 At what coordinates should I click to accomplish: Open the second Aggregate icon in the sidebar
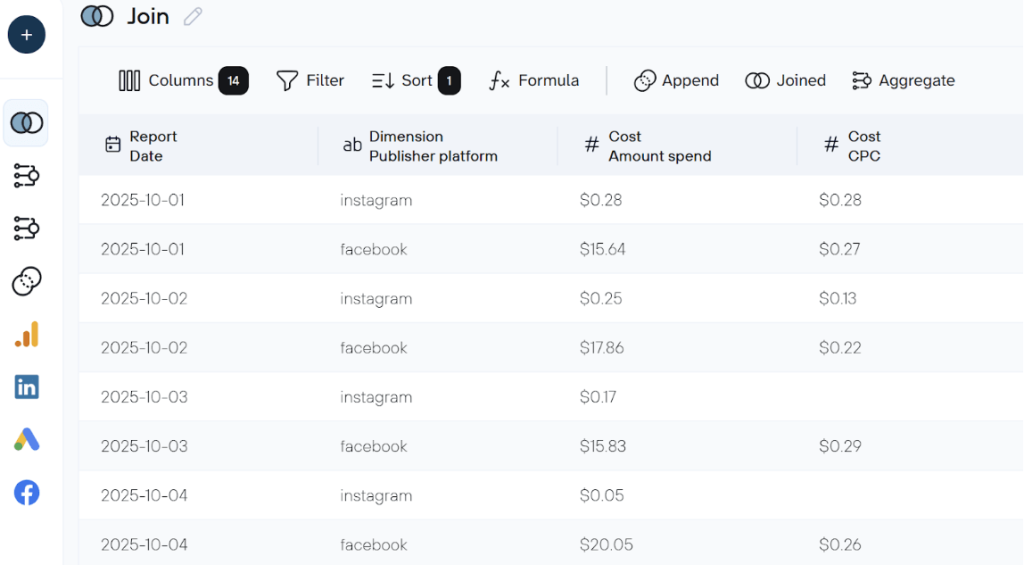pos(27,229)
